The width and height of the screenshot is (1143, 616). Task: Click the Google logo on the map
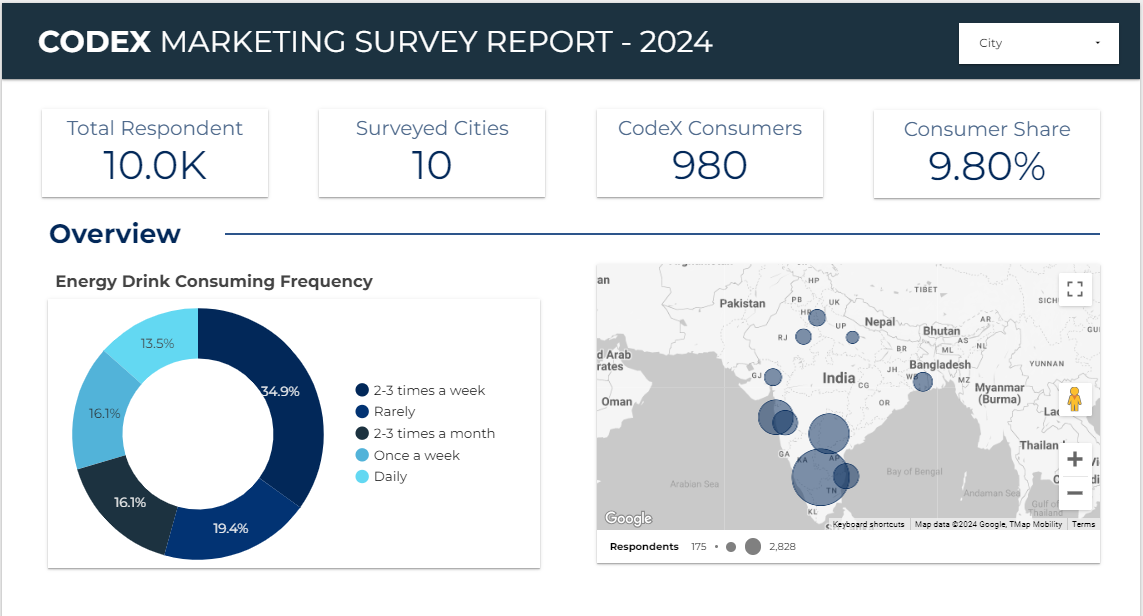click(628, 518)
